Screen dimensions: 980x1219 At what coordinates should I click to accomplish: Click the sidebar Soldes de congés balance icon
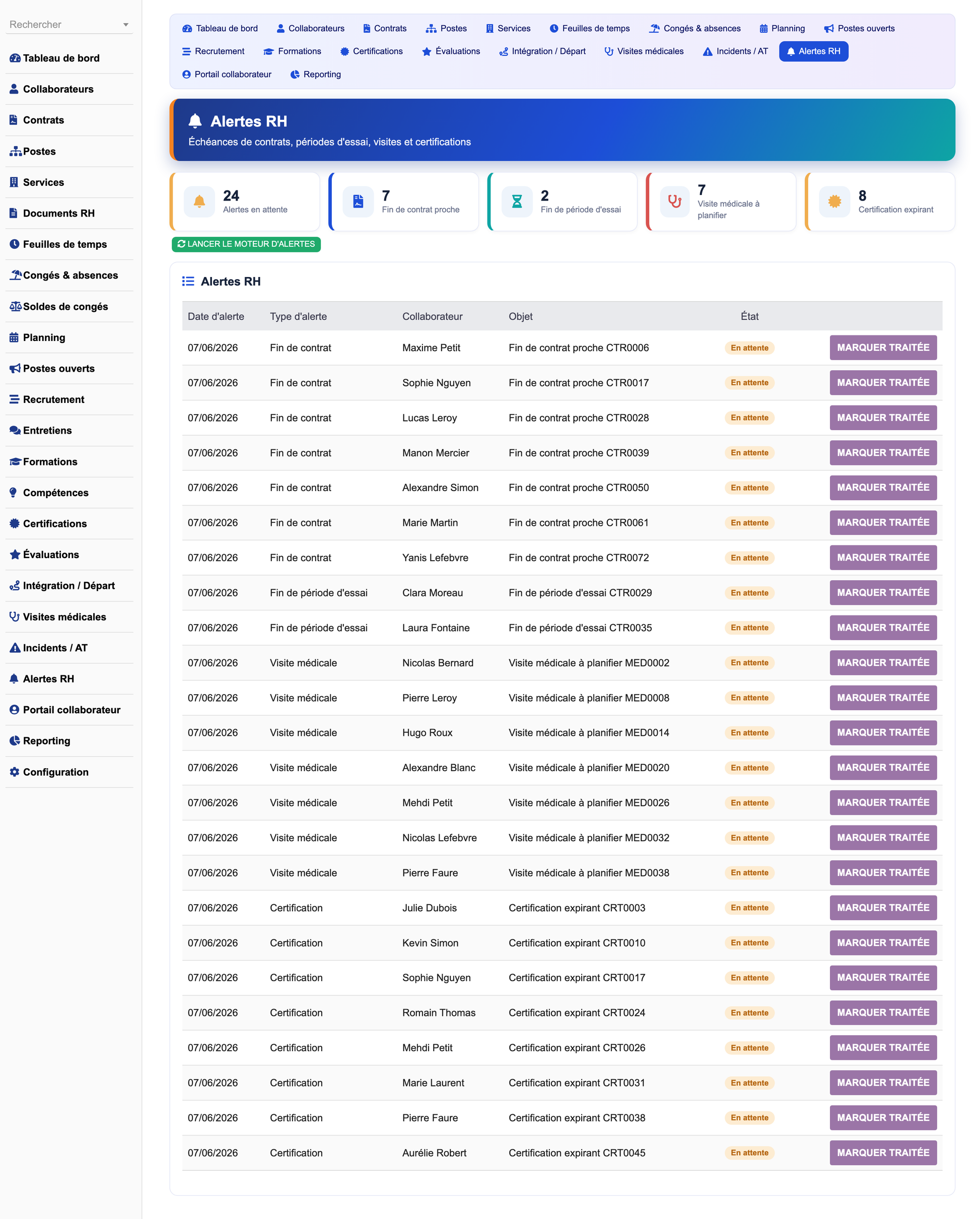point(15,306)
